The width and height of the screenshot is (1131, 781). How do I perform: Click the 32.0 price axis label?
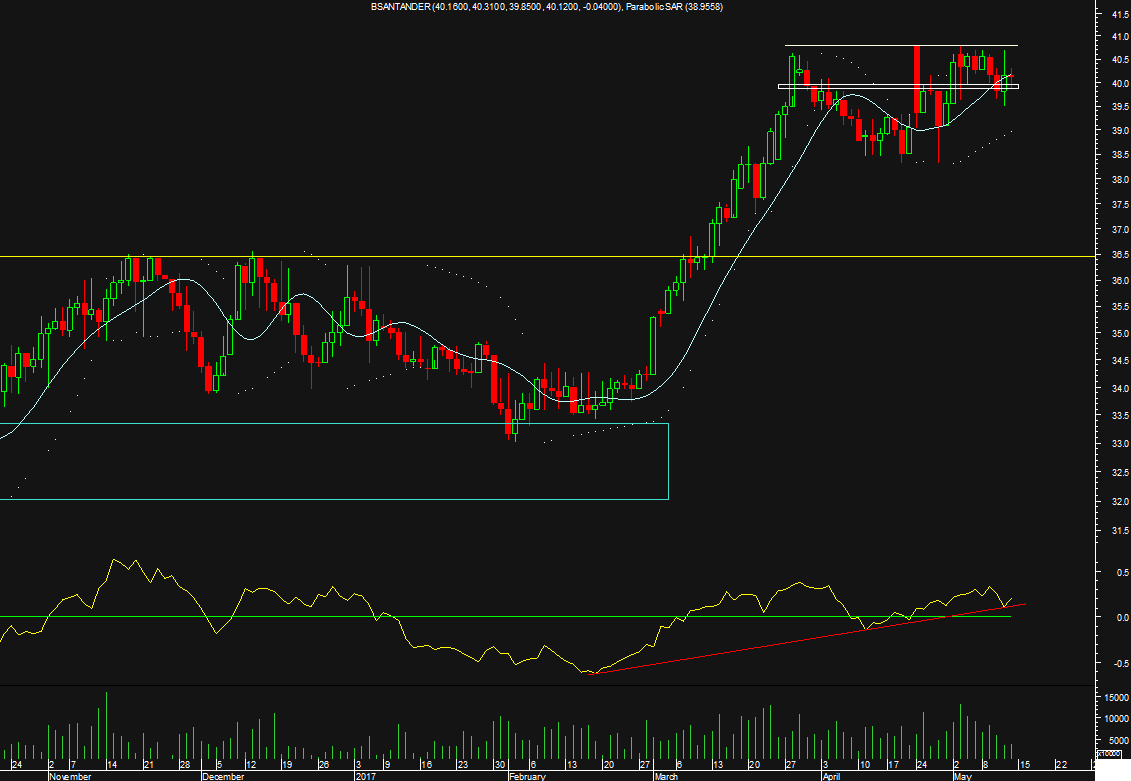[1120, 501]
